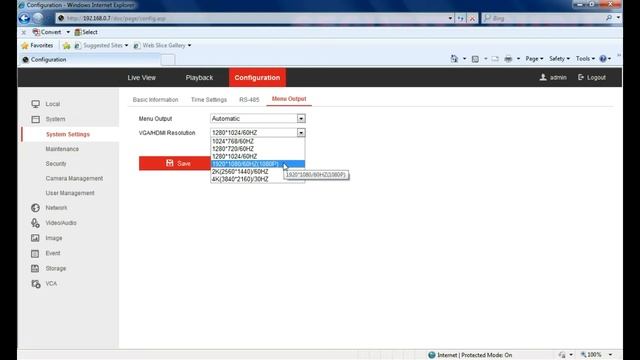Open the Tools menu dropdown
The width and height of the screenshot is (640, 360).
[585, 59]
